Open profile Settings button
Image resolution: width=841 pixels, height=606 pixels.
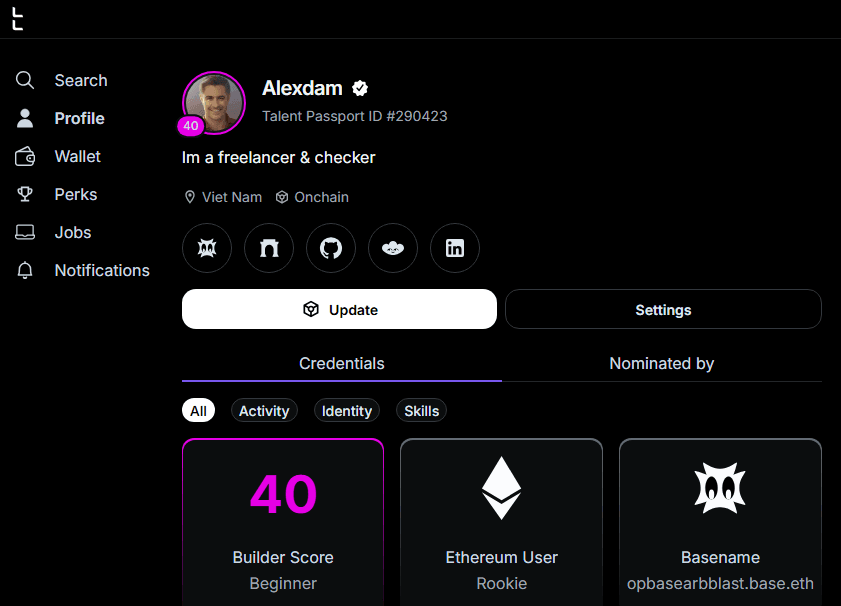663,309
